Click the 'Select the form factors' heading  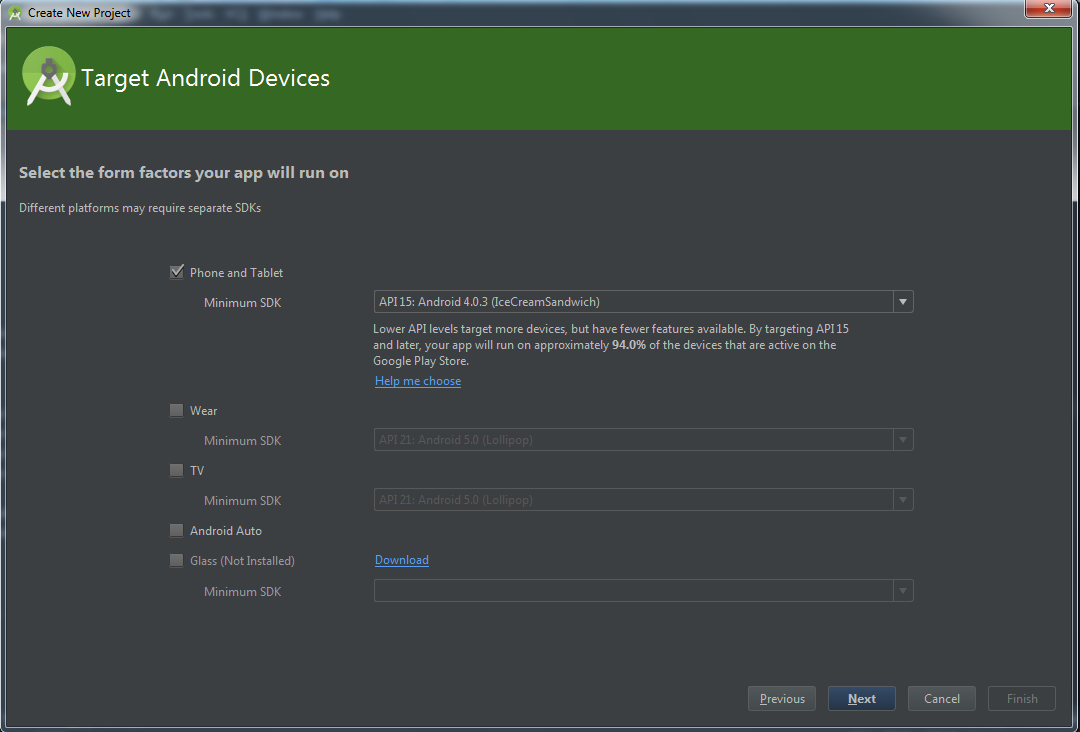(184, 173)
